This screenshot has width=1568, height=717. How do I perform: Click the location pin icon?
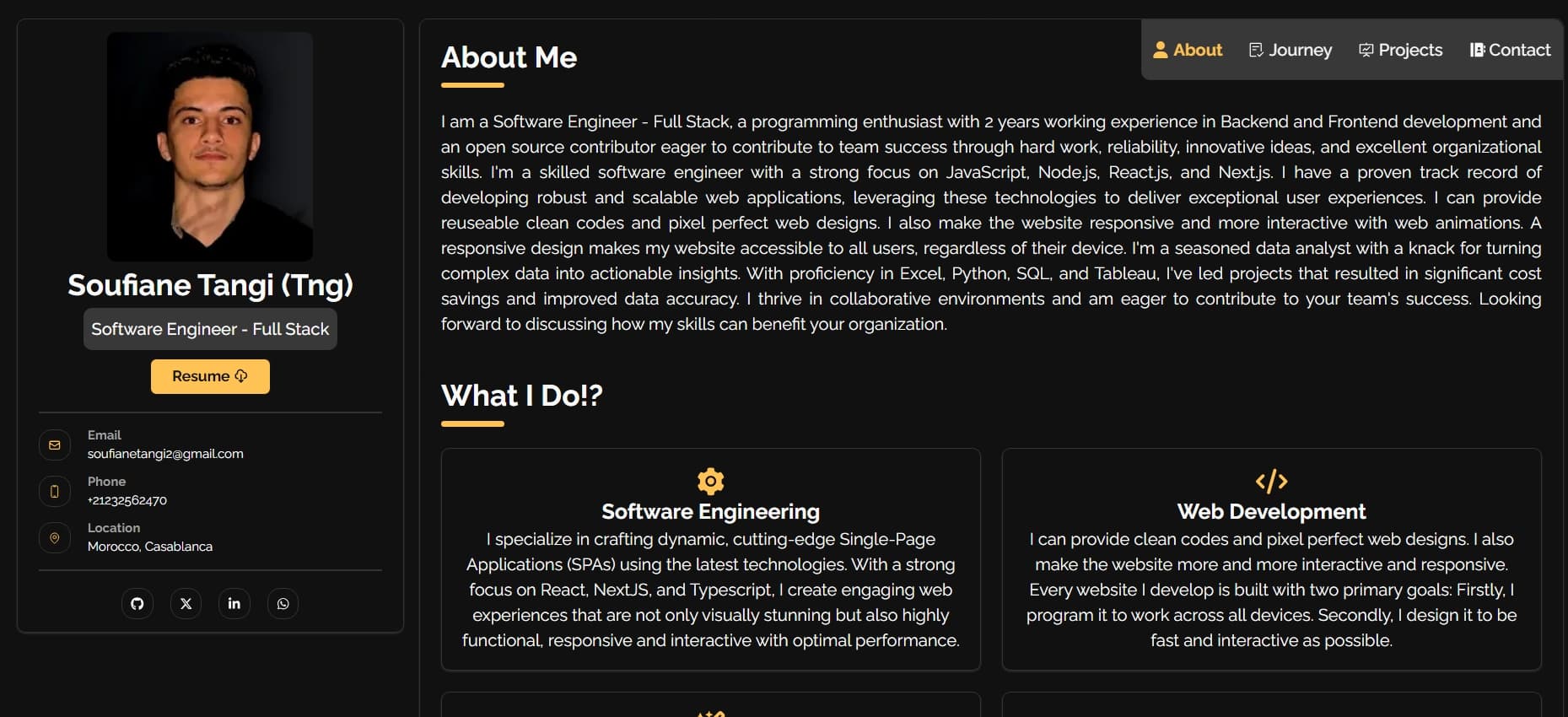(55, 537)
